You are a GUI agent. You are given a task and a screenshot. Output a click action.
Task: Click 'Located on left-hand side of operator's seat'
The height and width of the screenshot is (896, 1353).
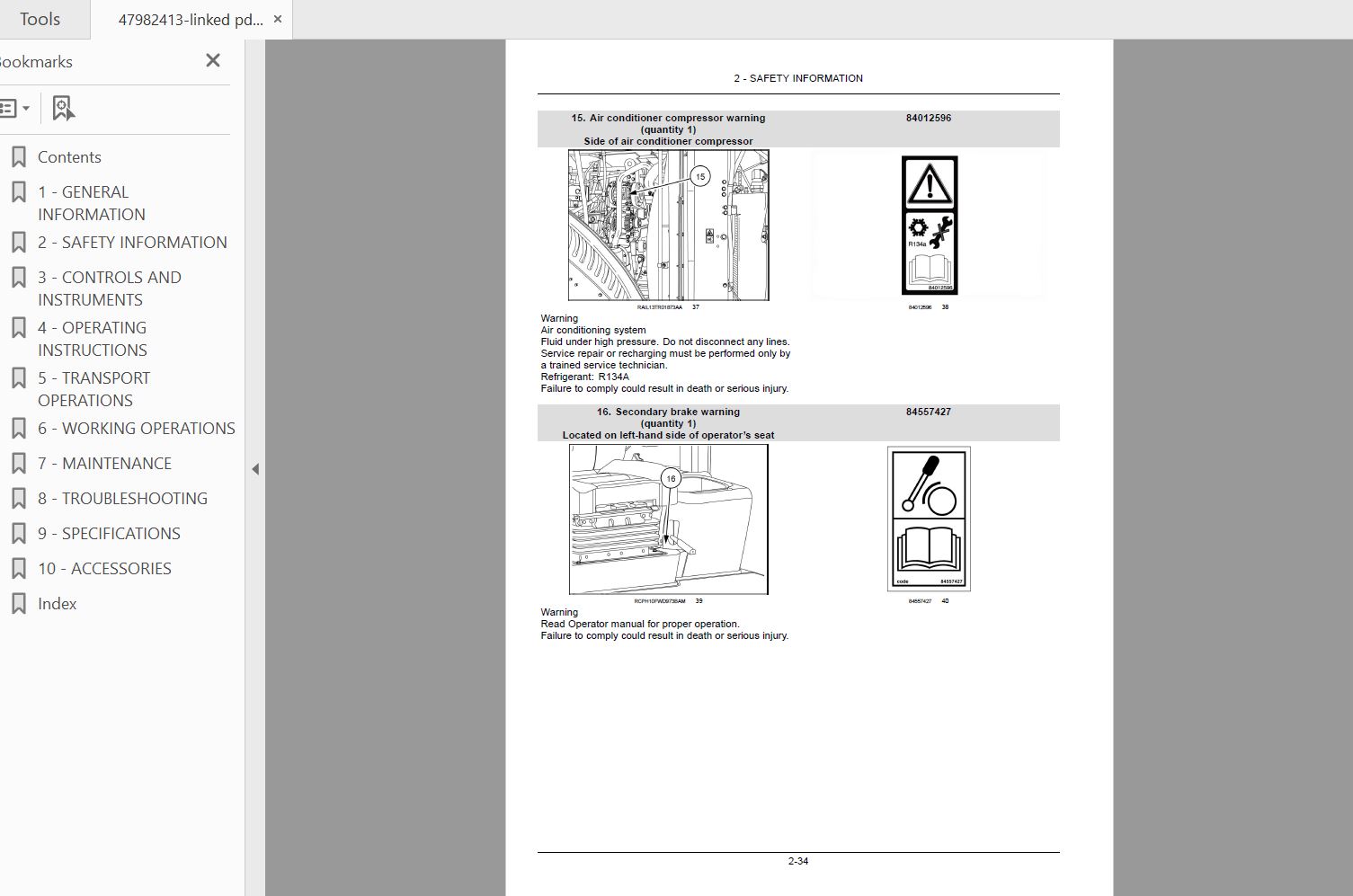pyautogui.click(x=669, y=435)
